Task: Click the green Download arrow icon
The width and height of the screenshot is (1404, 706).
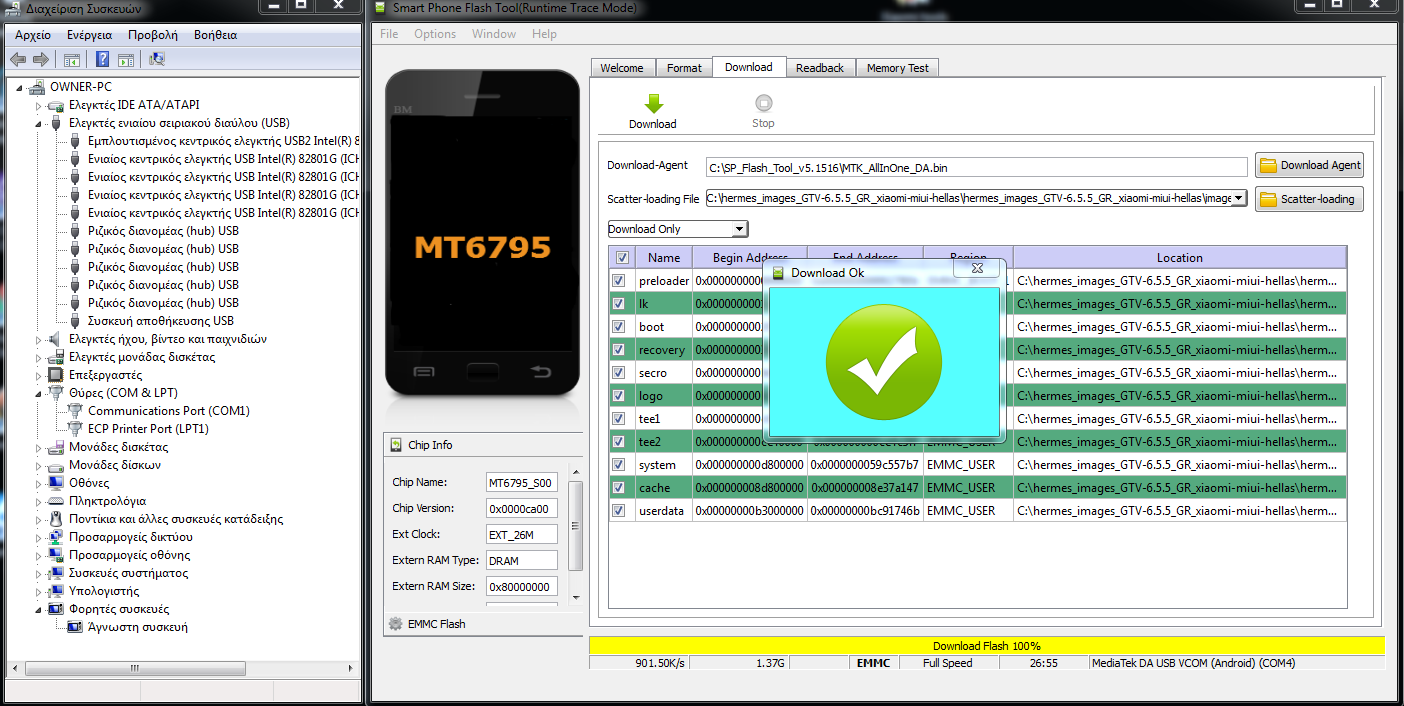Action: click(x=653, y=104)
